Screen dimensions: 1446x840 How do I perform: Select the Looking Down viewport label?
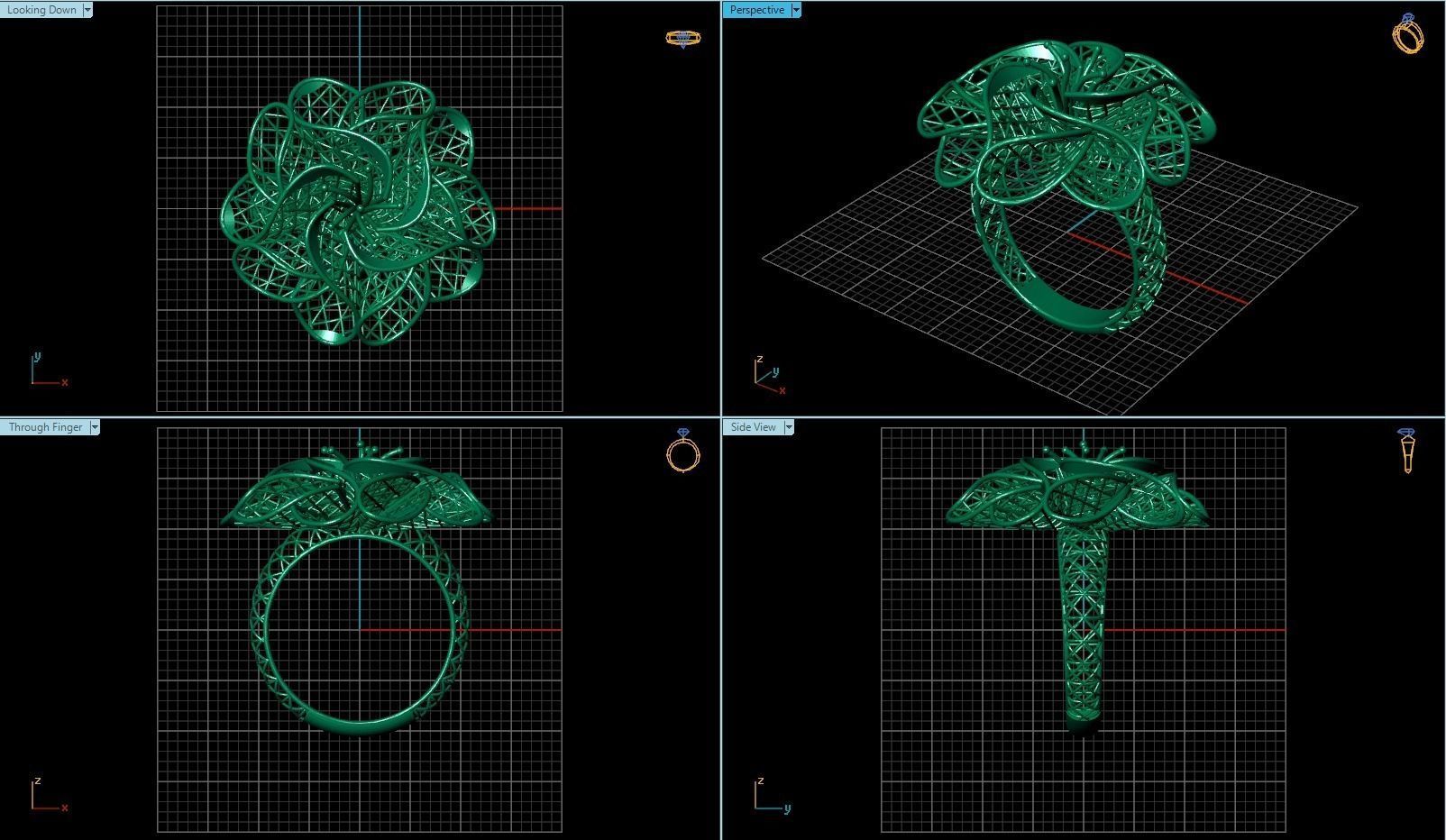(x=41, y=10)
